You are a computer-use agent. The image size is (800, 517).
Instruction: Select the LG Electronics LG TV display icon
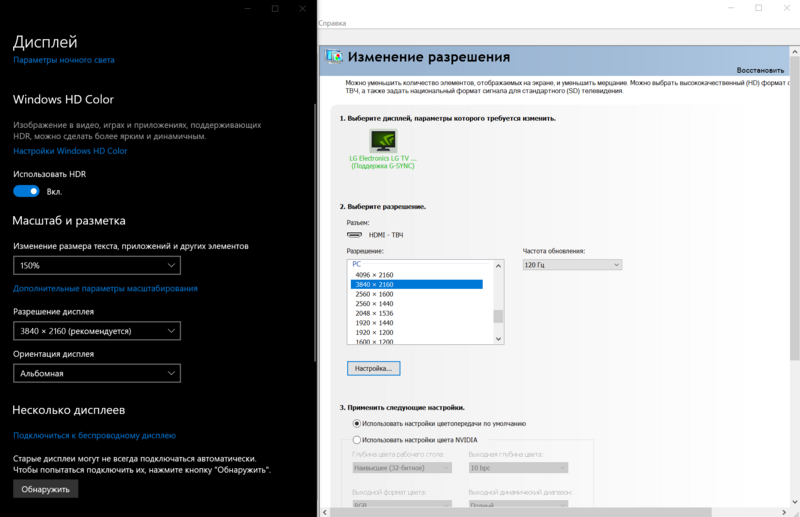coord(382,141)
